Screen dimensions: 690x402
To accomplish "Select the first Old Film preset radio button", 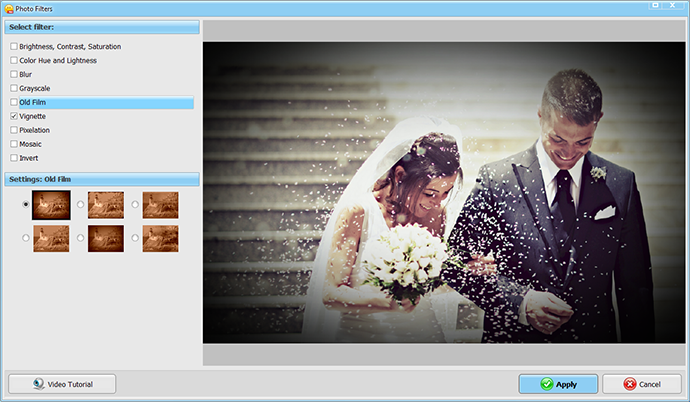I will [x=26, y=205].
